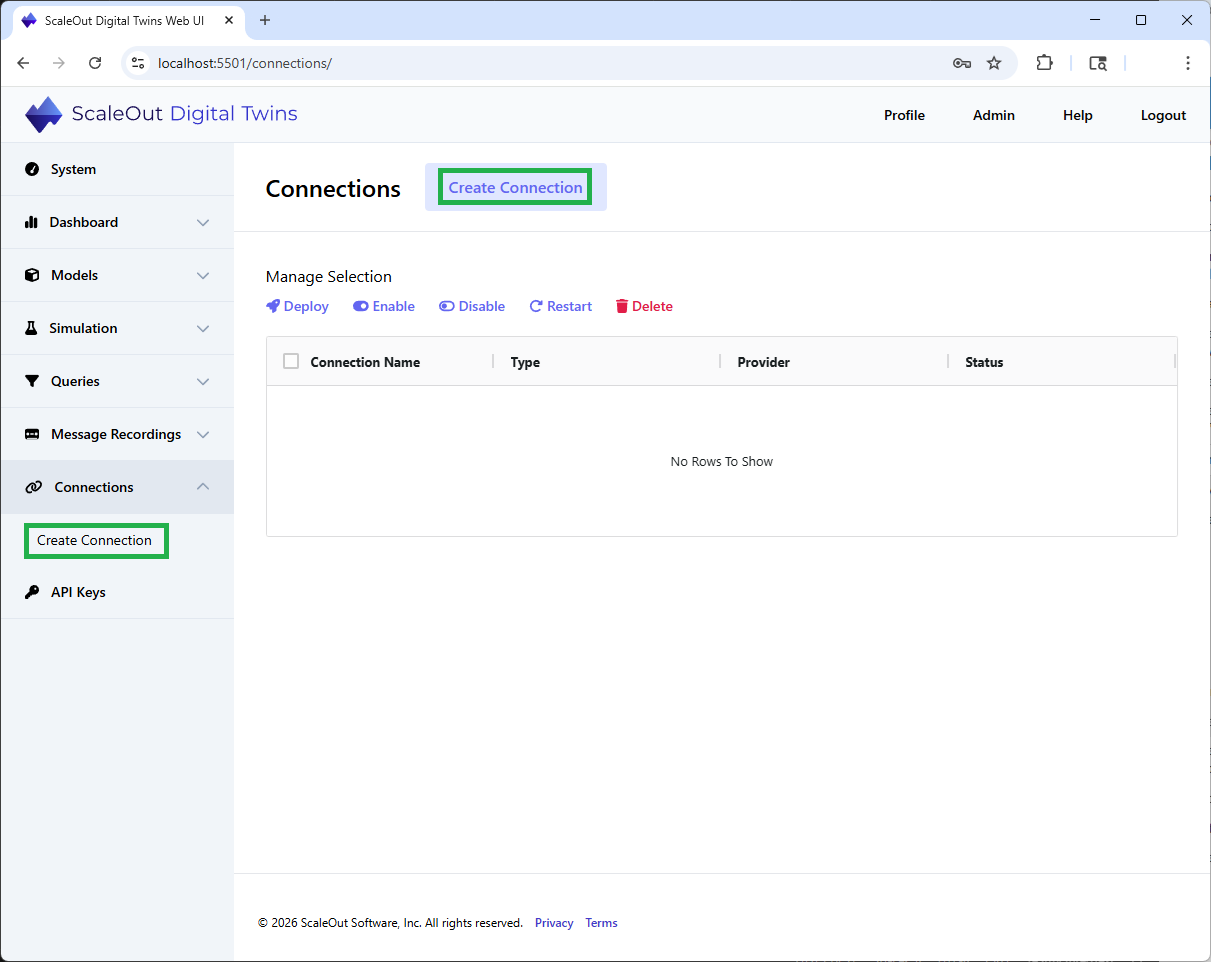Click the Message Recordings tape icon
Screen dimensions: 1211x962
pyautogui.click(x=32, y=434)
